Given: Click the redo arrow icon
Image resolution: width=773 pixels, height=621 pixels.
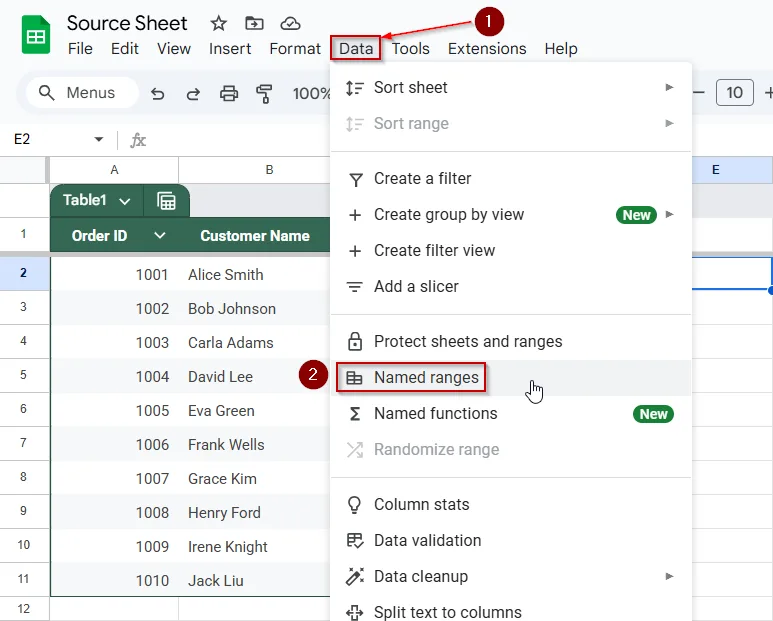Looking at the screenshot, I should 193,93.
